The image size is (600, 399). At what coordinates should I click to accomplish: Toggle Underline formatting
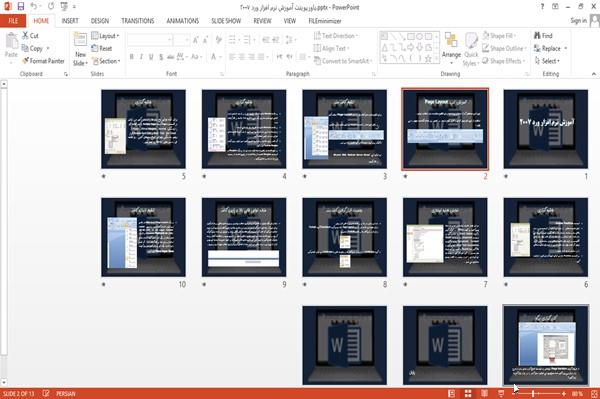click(151, 57)
